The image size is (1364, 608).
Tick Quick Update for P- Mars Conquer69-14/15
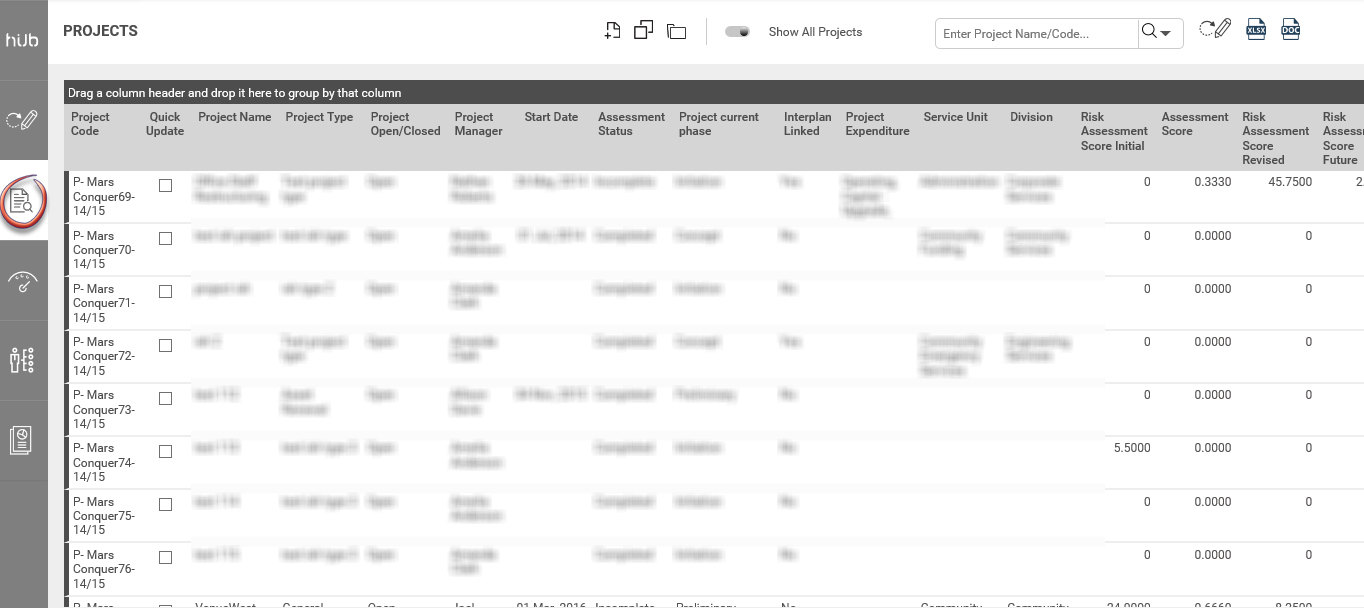pos(166,186)
